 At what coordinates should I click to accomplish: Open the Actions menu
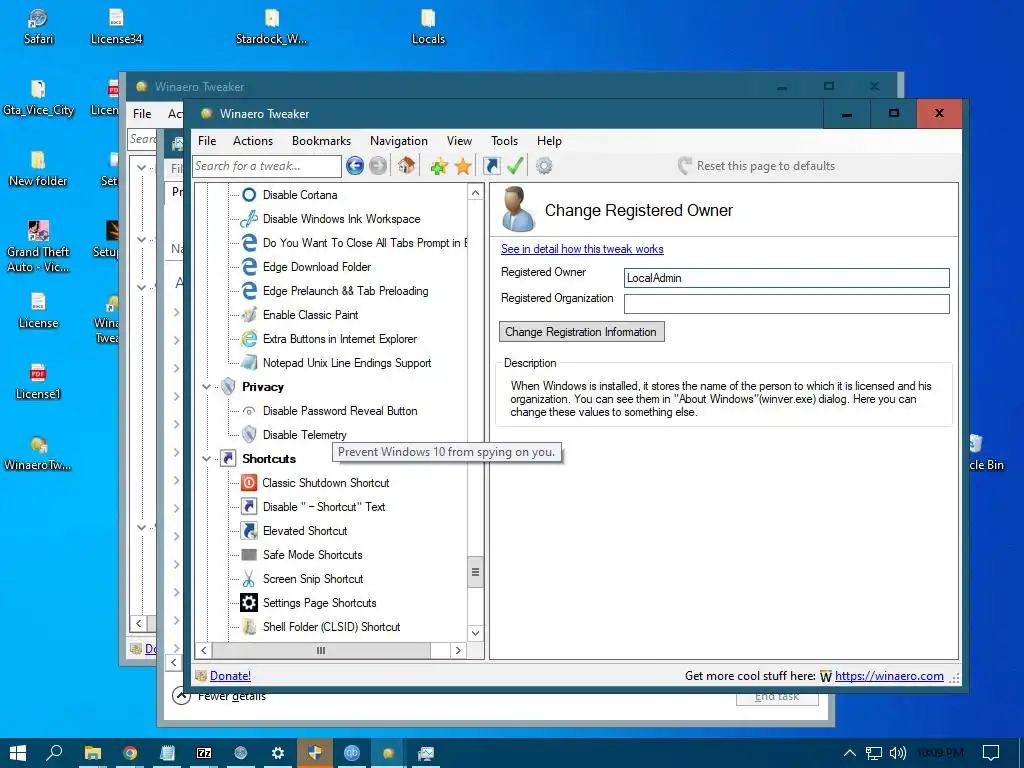coord(253,140)
